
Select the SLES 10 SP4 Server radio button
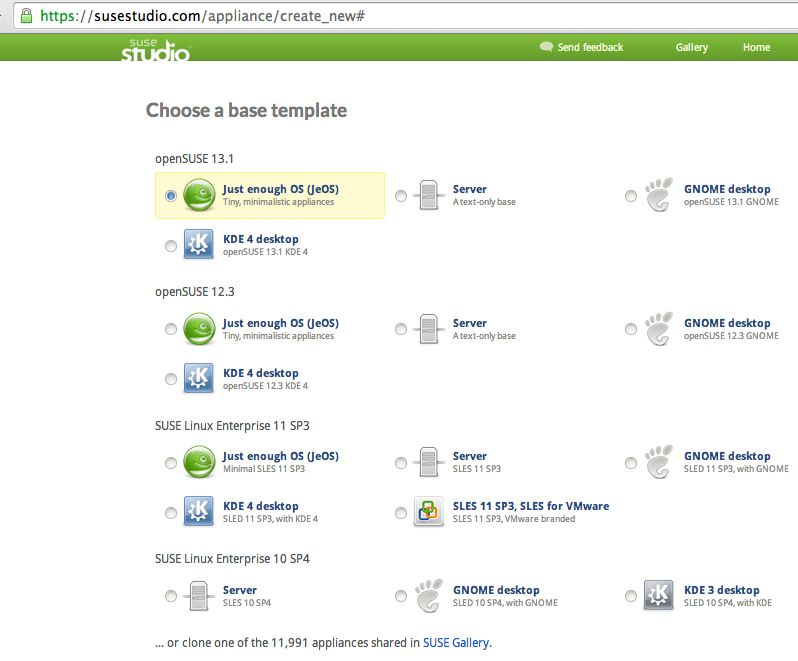[171, 596]
